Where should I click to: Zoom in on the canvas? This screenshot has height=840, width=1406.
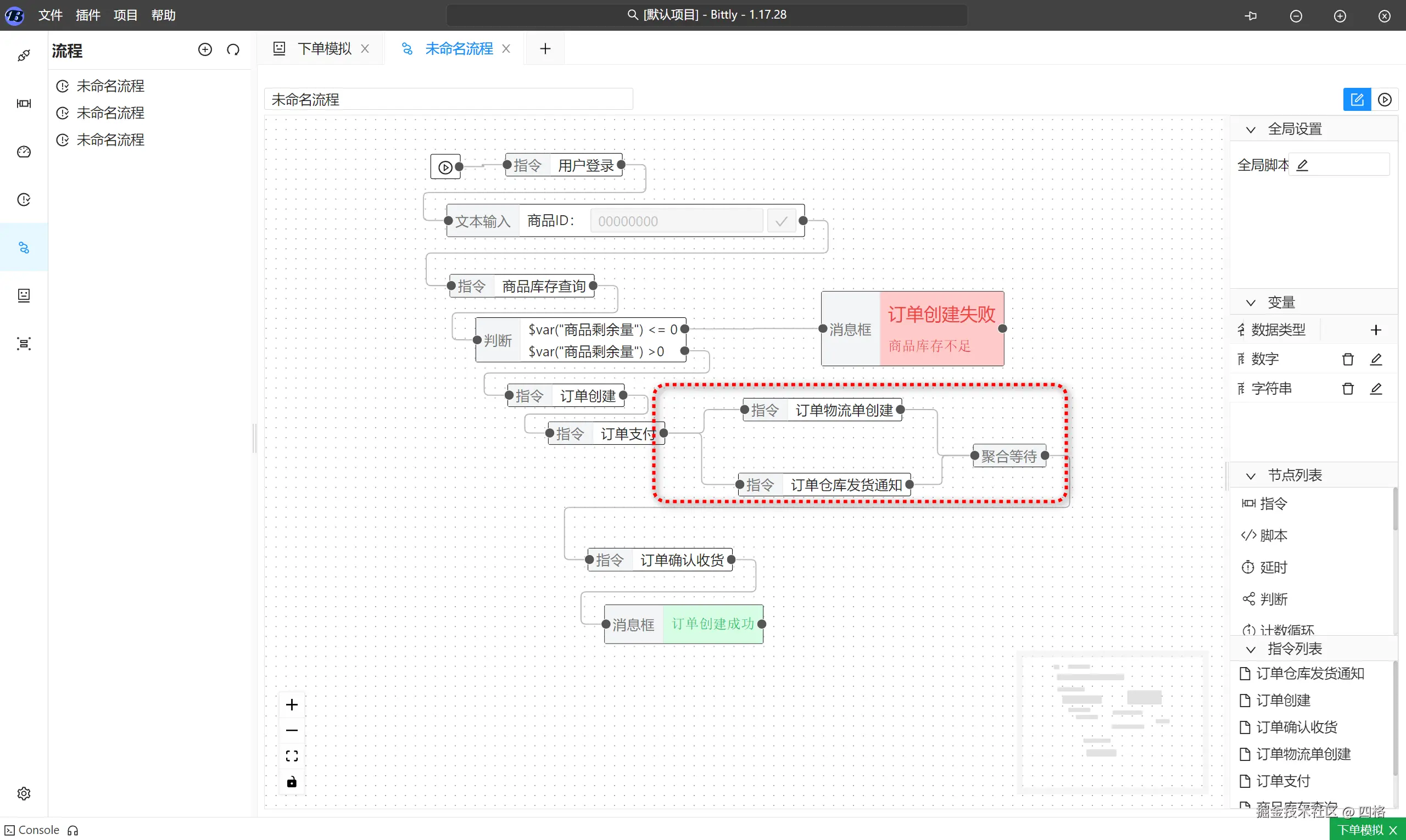click(292, 705)
